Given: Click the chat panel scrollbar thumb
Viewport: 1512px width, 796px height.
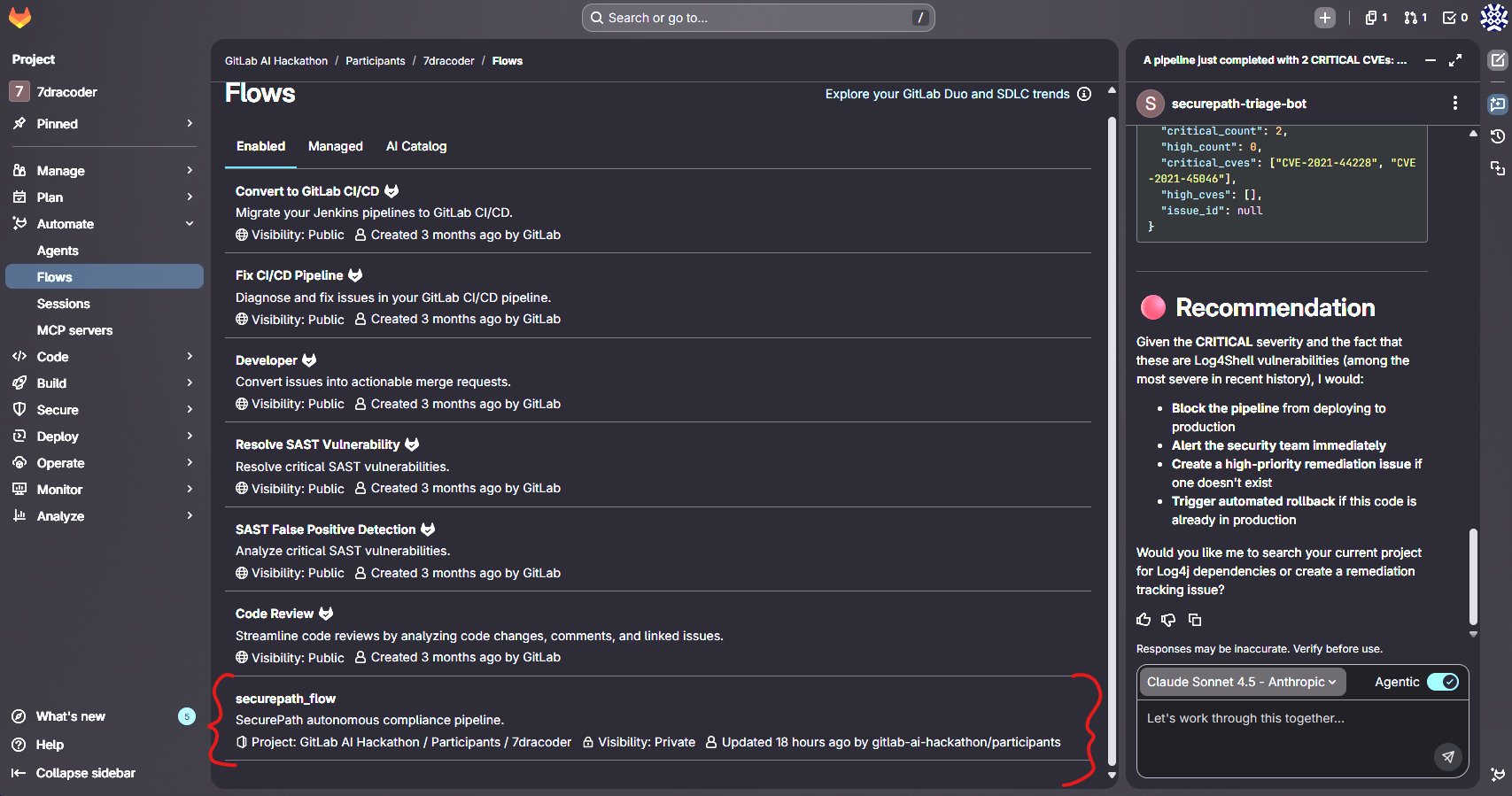Looking at the screenshot, I should 1473,577.
